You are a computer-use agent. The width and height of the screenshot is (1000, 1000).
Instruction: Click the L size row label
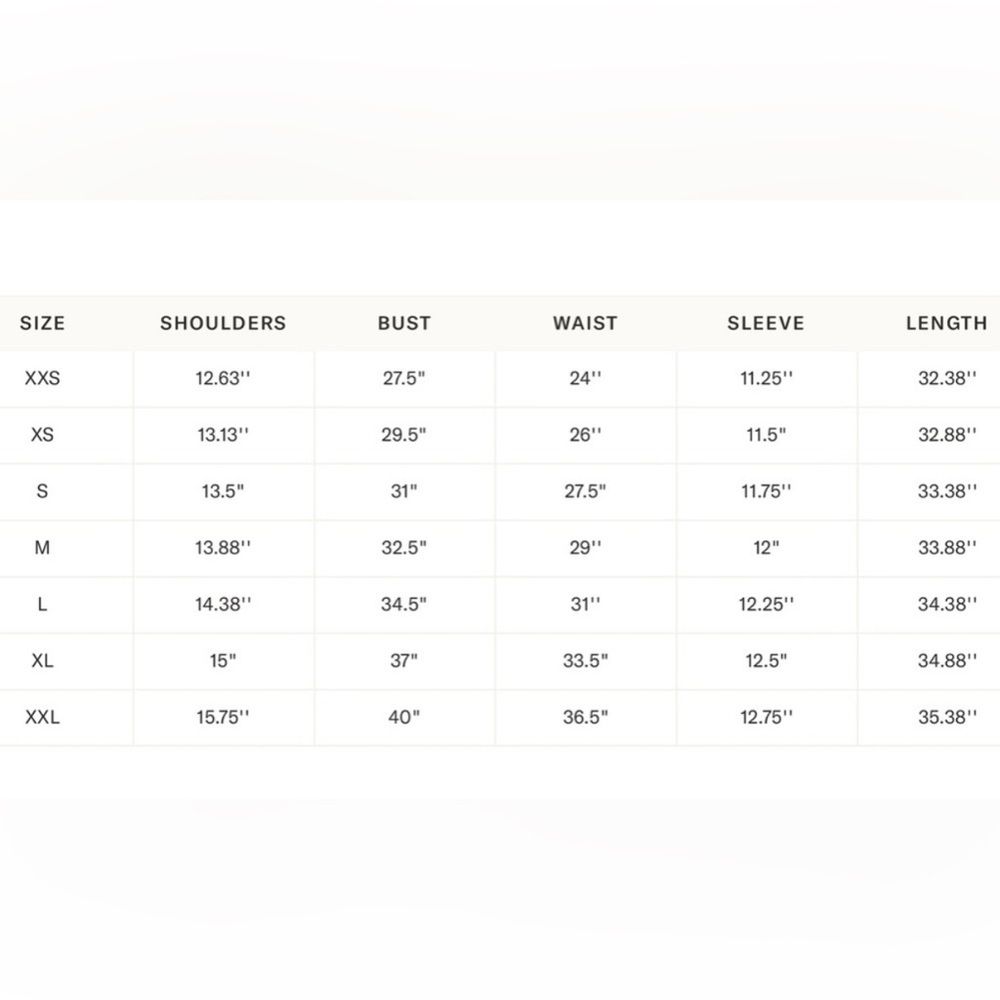pos(42,604)
